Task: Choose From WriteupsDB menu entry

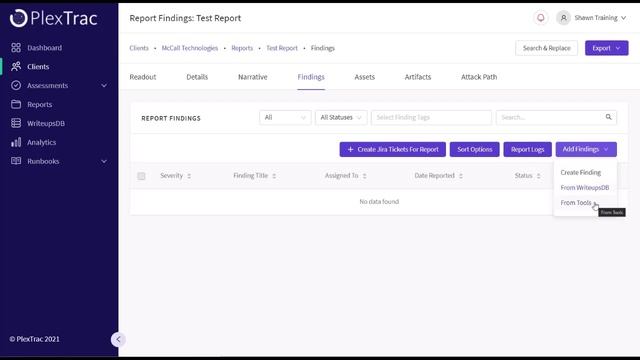Action: 584,188
